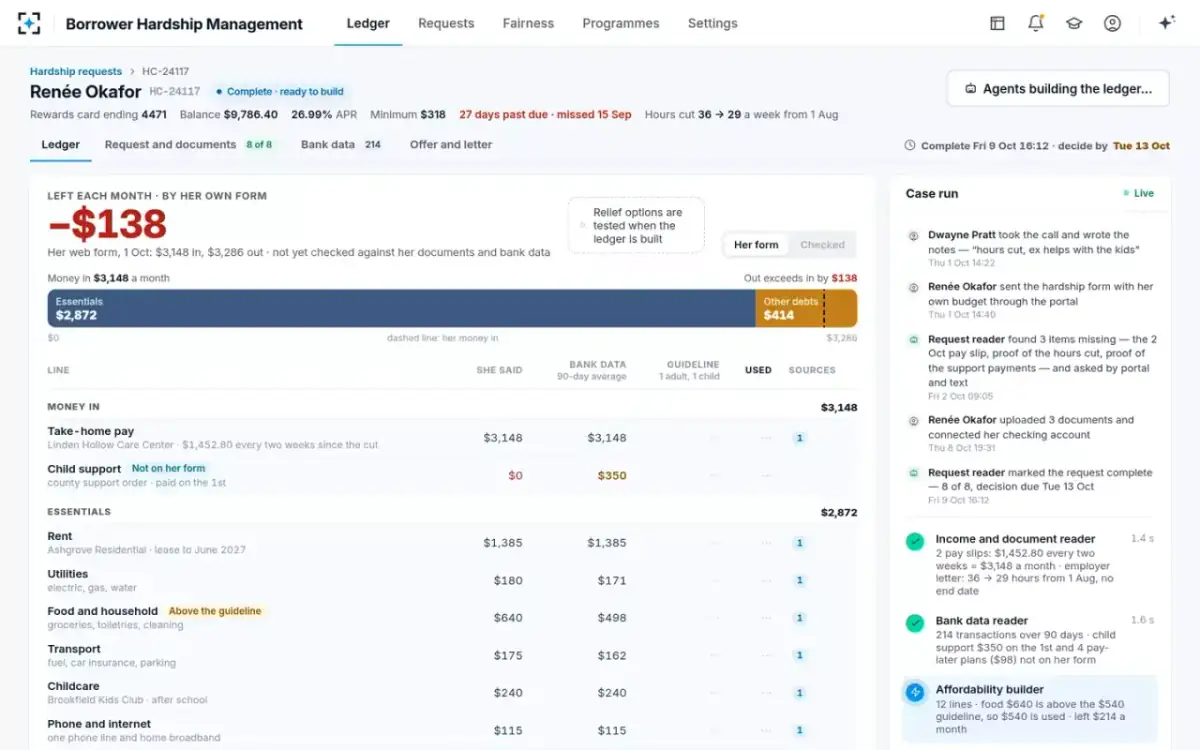This screenshot has height=750, width=1200.
Task: Click the sparkle AI assistant icon
Action: [1166, 23]
